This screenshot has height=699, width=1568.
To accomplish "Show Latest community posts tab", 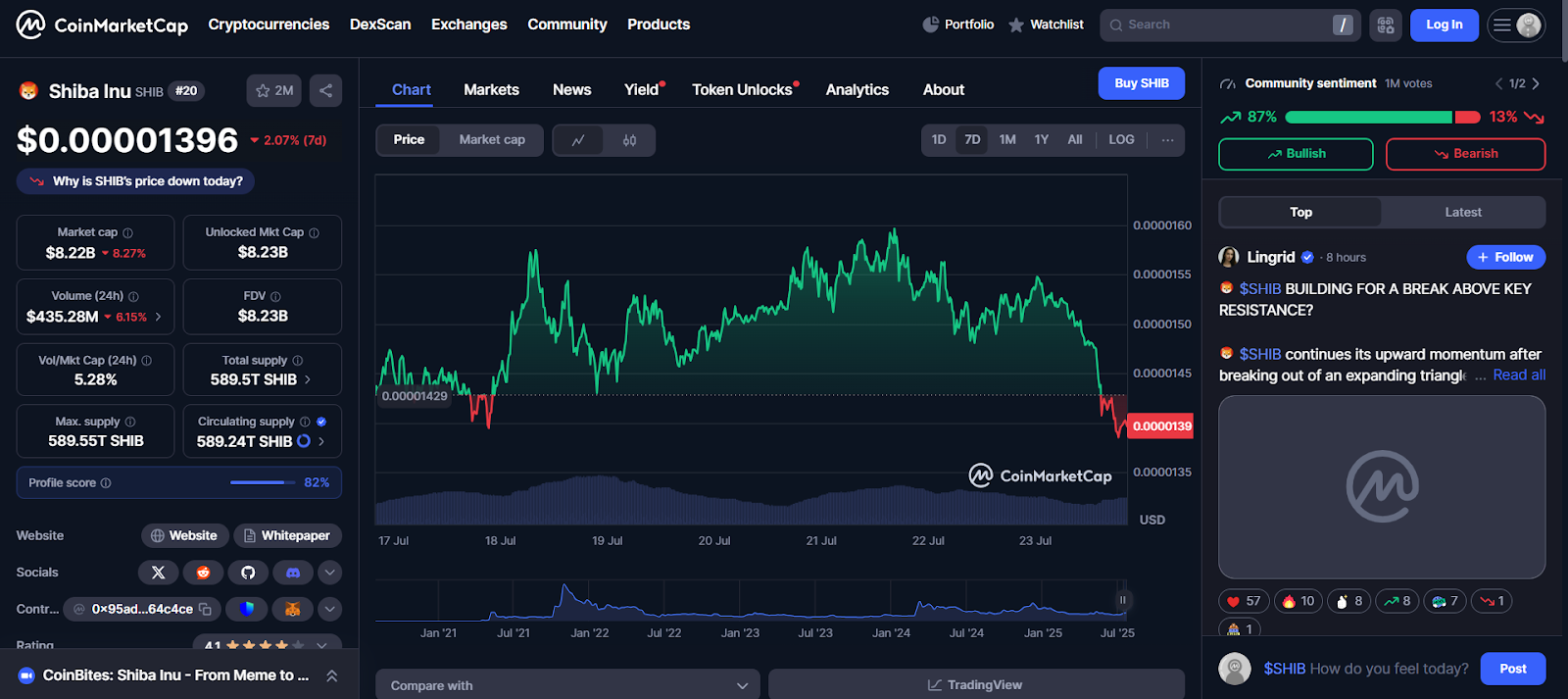I will (x=1463, y=213).
